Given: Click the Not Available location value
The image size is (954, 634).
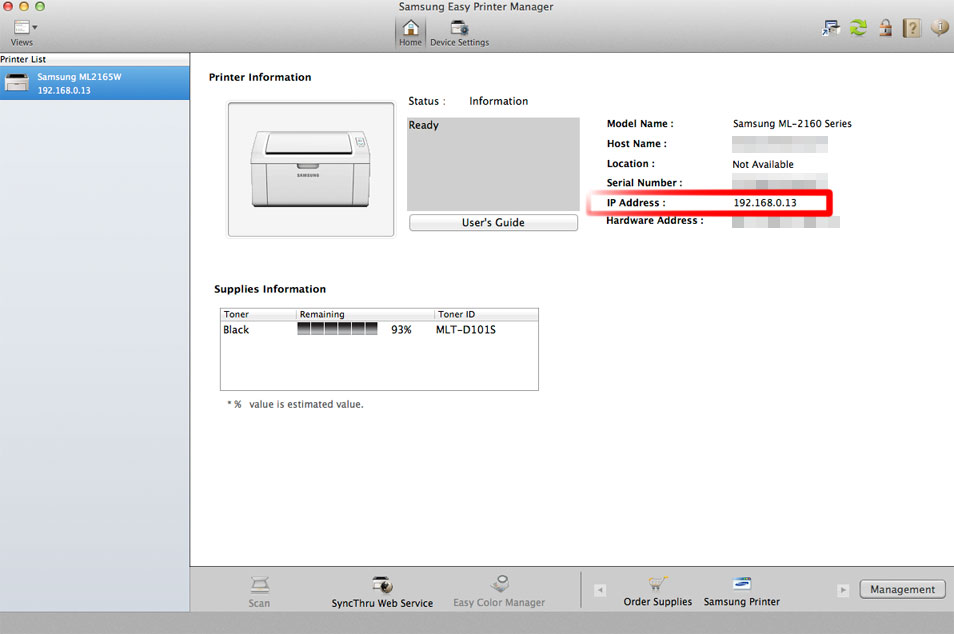Looking at the screenshot, I should coord(763,164).
